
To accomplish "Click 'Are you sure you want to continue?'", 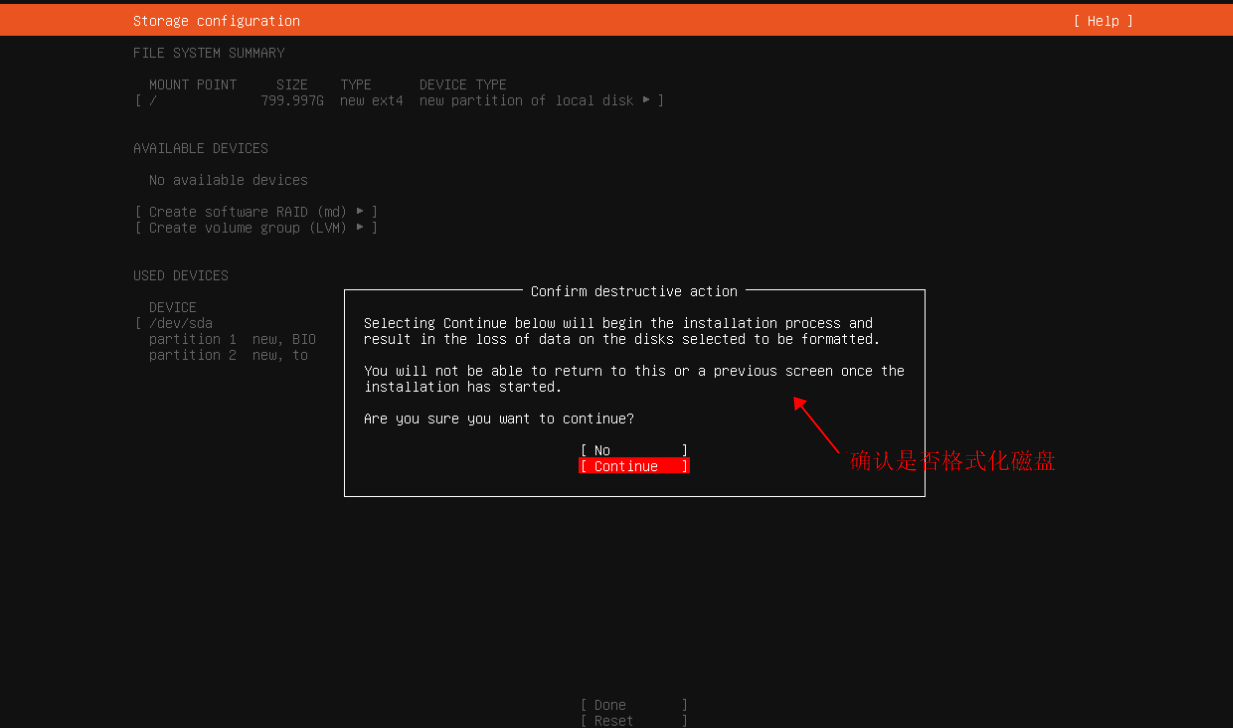I will pyautogui.click(x=498, y=419).
